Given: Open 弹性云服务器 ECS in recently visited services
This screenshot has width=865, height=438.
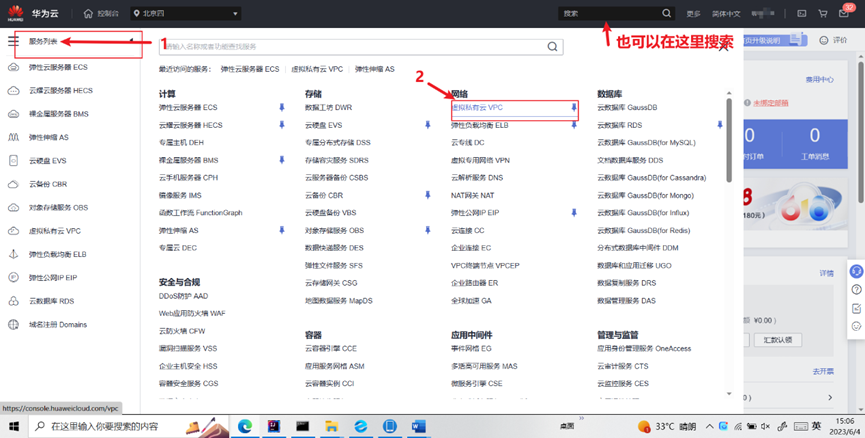Looking at the screenshot, I should [250, 69].
